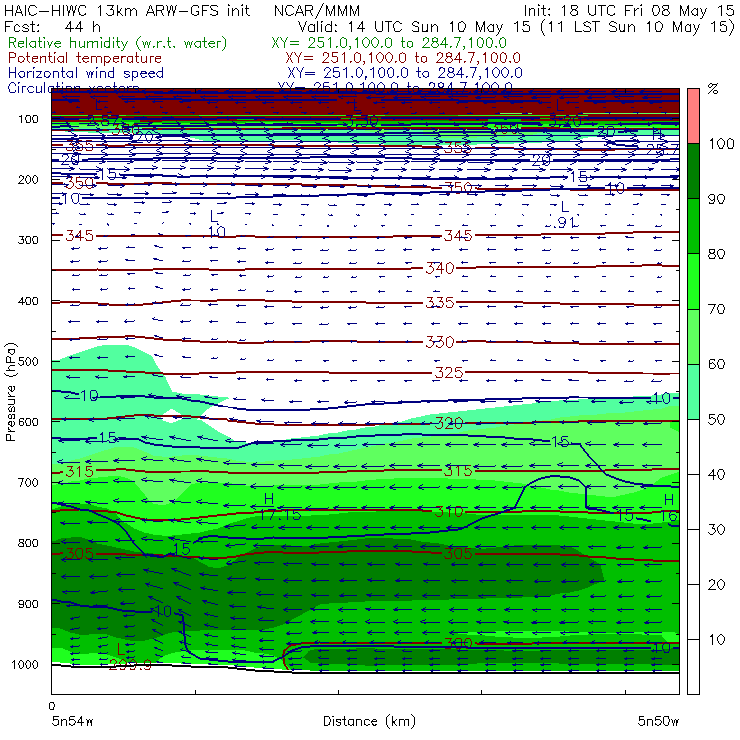
Task: Click the blue XY coordinates for horizontal wind speed
Action: (404, 73)
